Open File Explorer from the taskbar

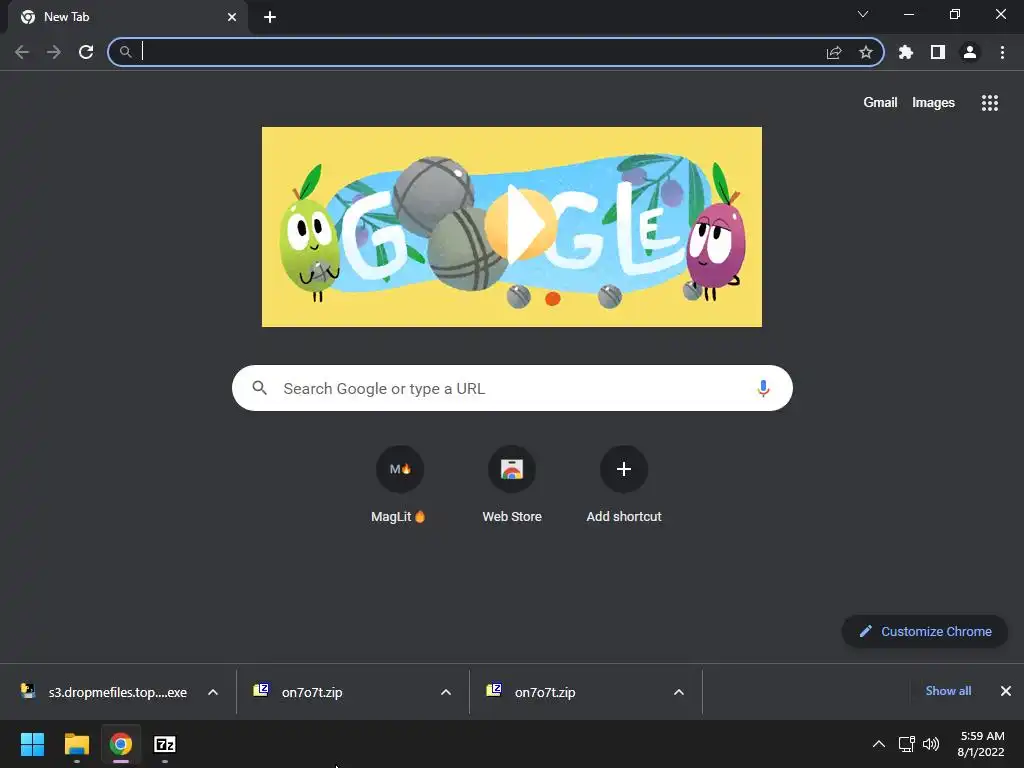pos(76,744)
